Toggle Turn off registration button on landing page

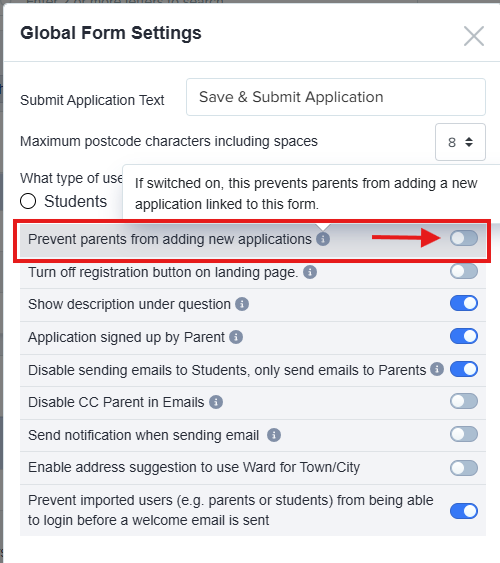[464, 271]
